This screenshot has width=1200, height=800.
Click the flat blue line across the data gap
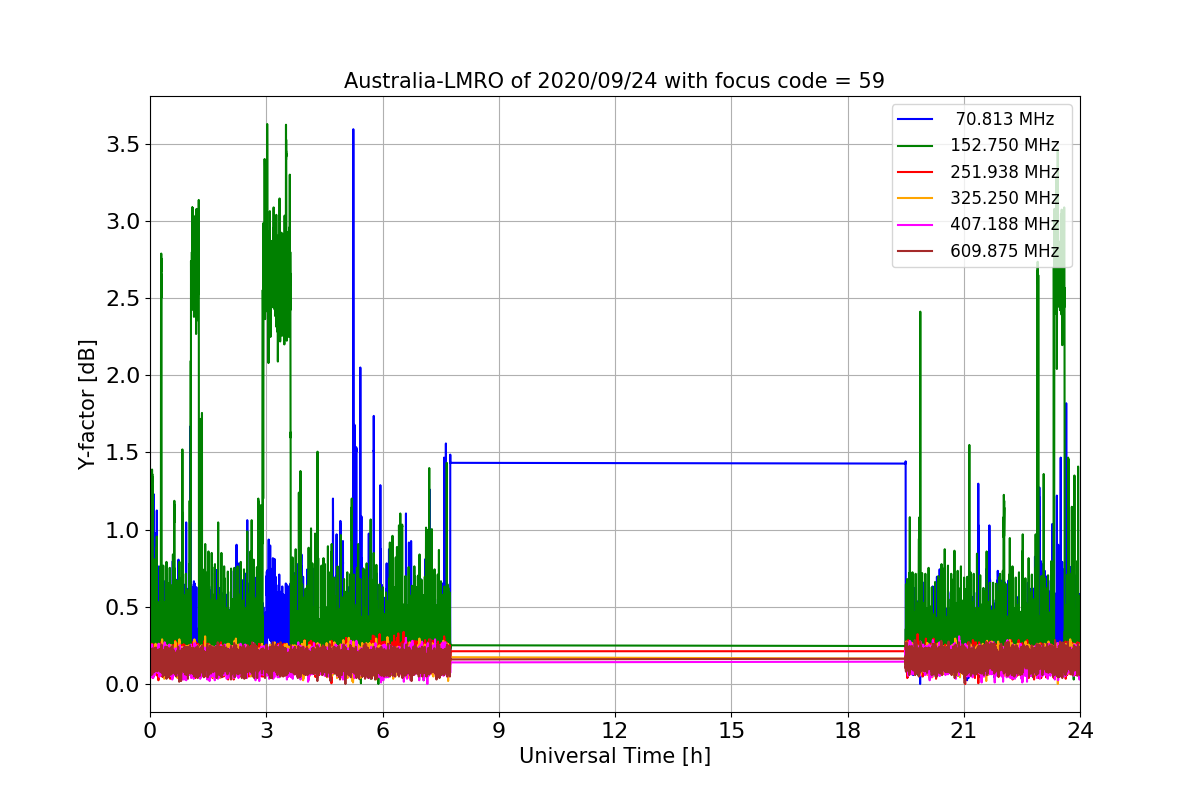pyautogui.click(x=678, y=463)
